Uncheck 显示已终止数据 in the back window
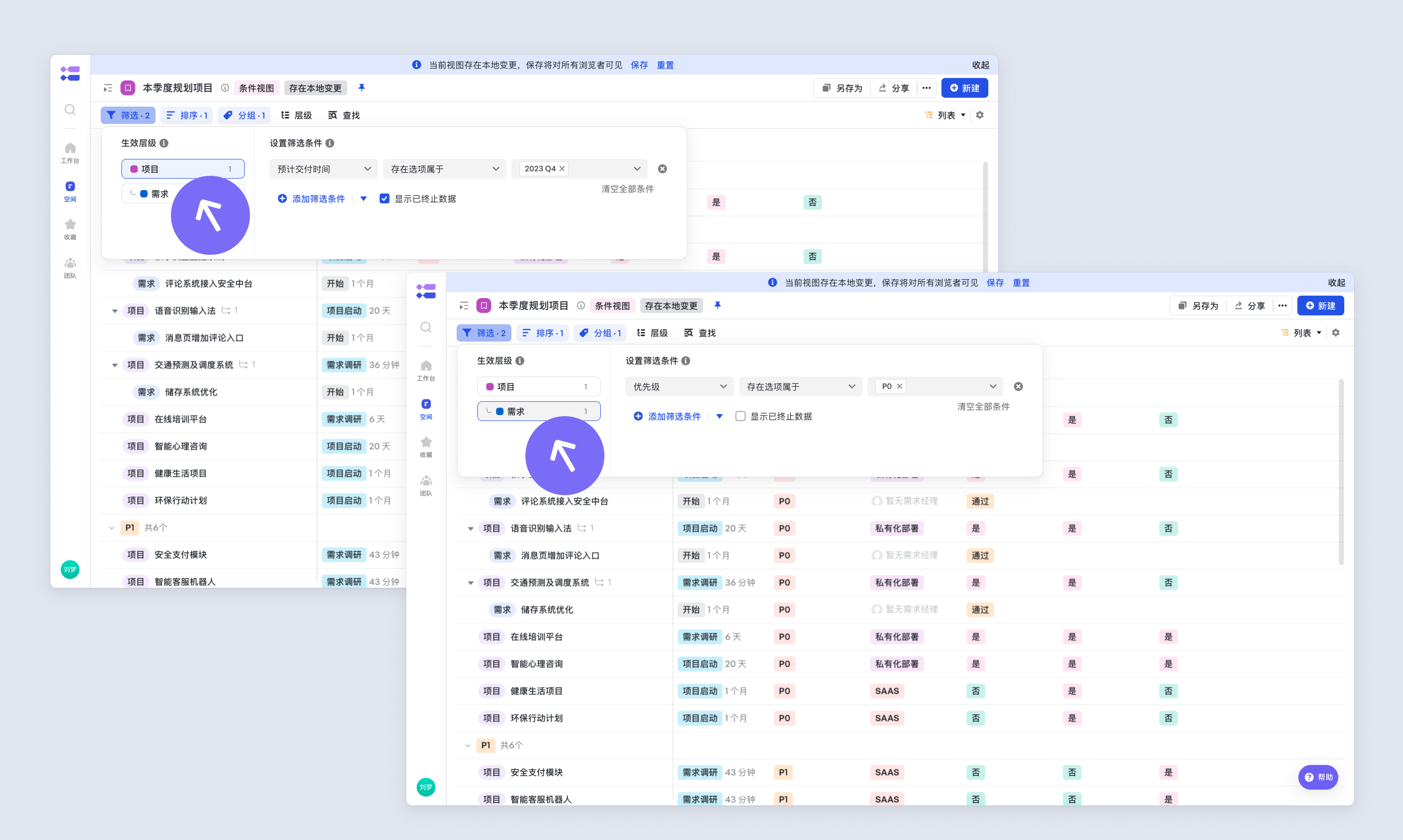Viewport: 1403px width, 840px height. pos(384,199)
